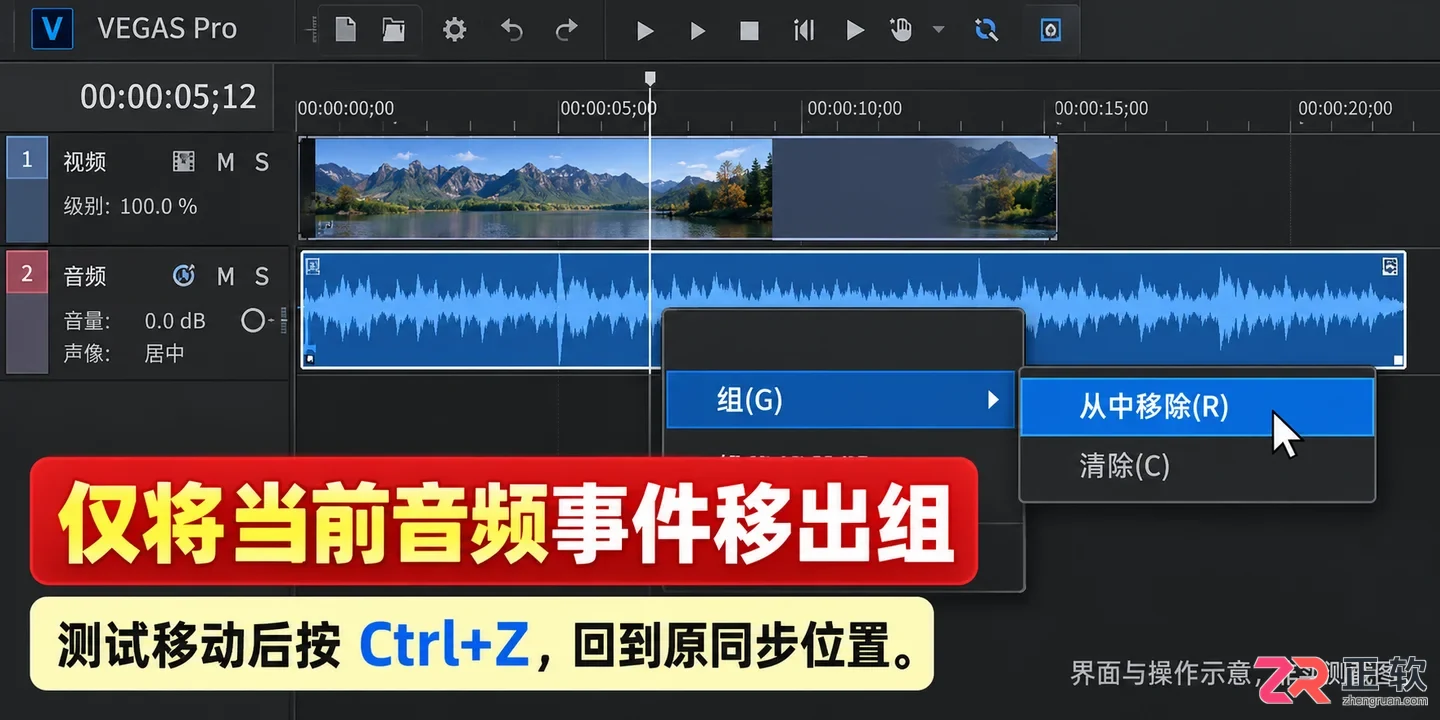Mute the 视频 track with M
Viewport: 1440px width, 720px height.
(x=226, y=162)
